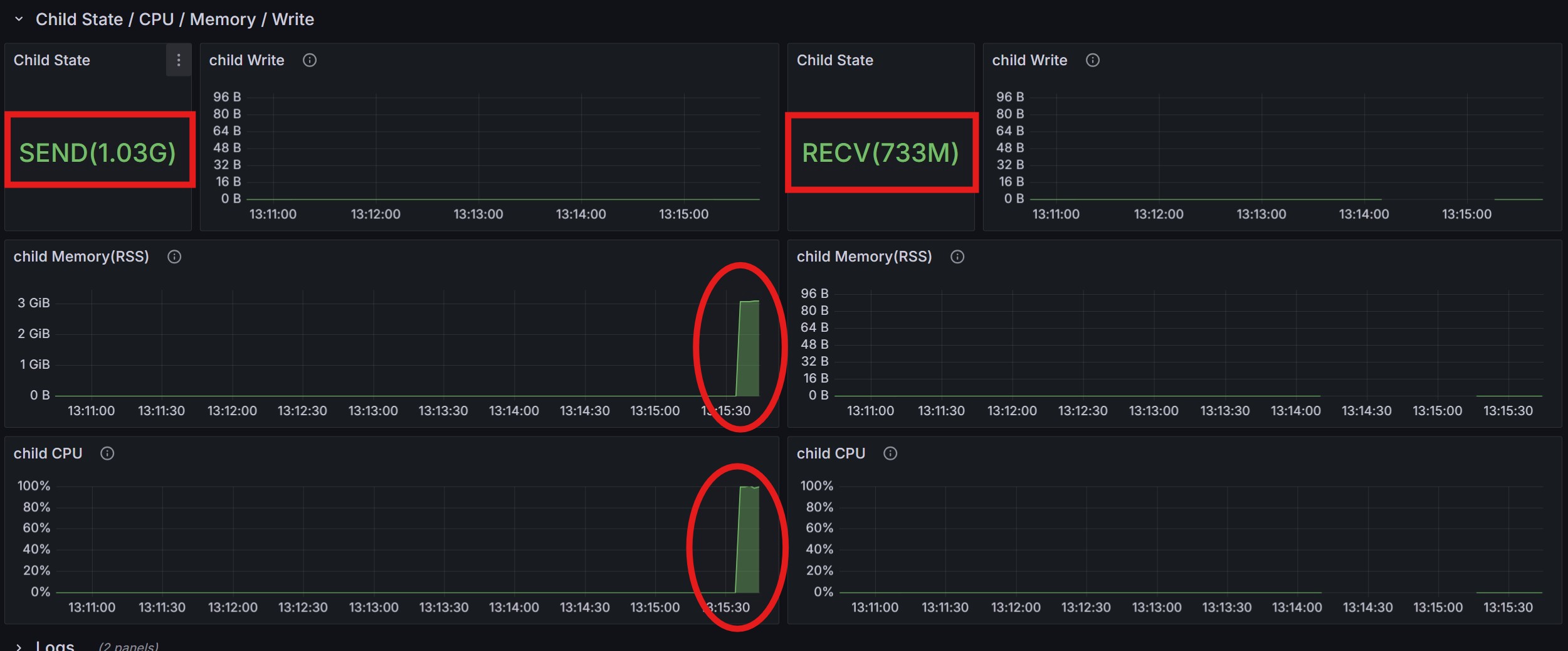
Task: Click the SEND(1.03G) stat value
Action: [x=98, y=152]
